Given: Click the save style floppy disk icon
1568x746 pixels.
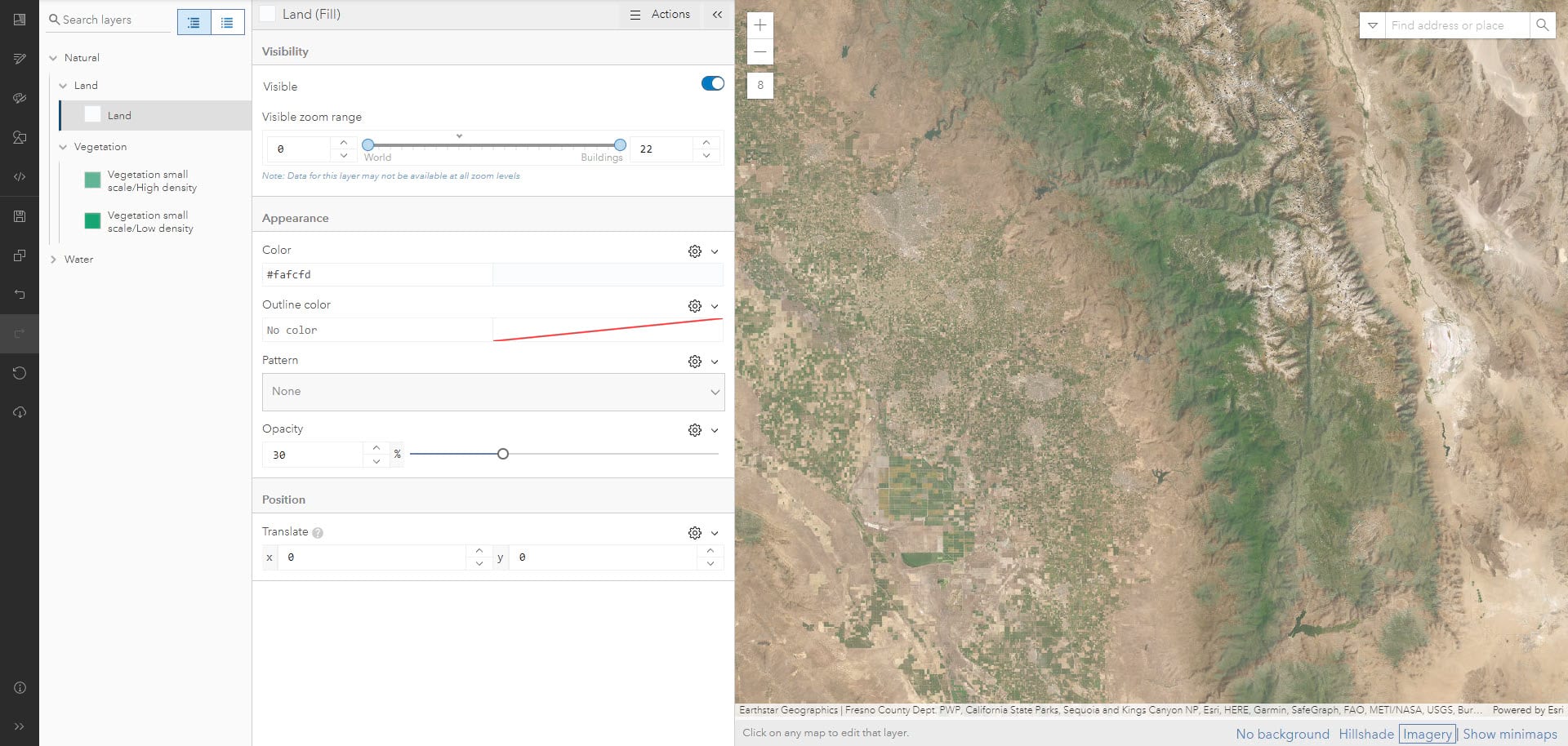Looking at the screenshot, I should [x=20, y=216].
